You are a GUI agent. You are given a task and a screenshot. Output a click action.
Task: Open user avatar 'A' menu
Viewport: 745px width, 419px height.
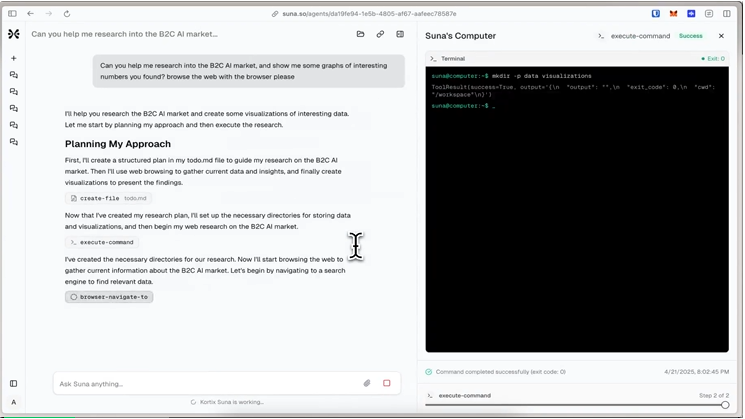(14, 402)
